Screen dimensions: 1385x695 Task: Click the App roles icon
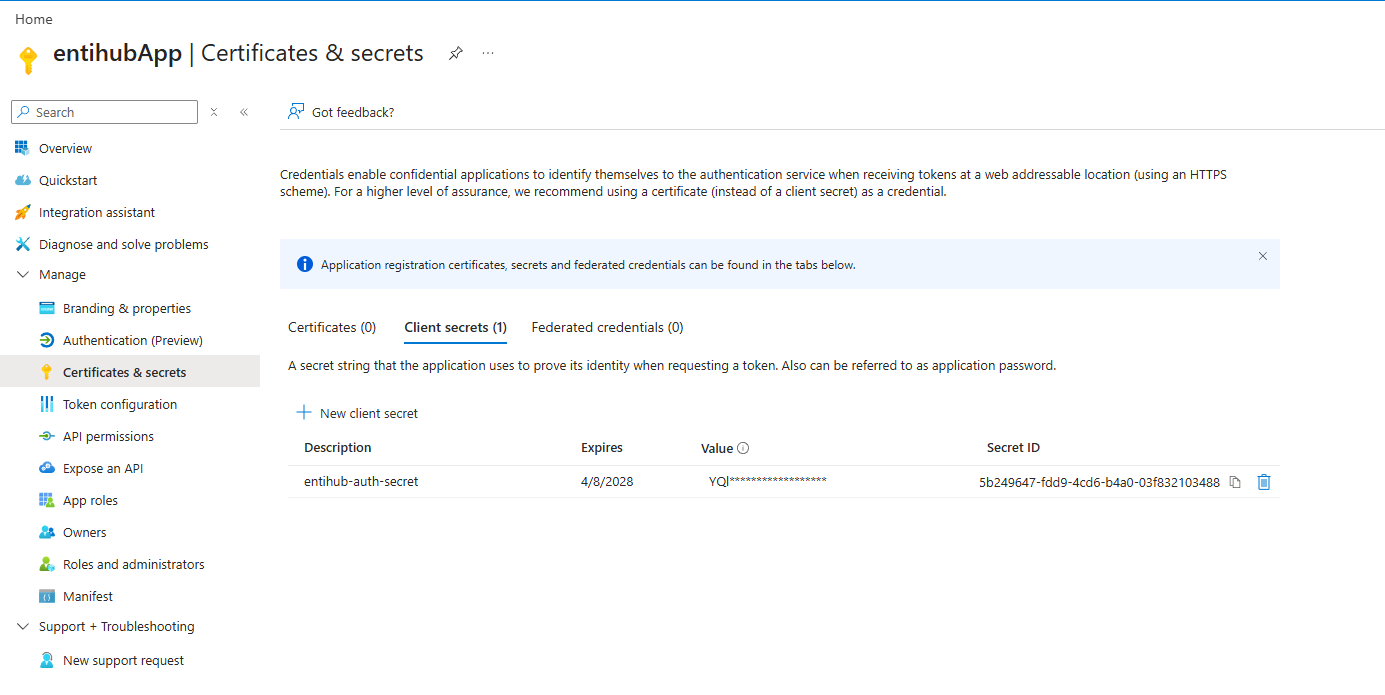click(46, 500)
